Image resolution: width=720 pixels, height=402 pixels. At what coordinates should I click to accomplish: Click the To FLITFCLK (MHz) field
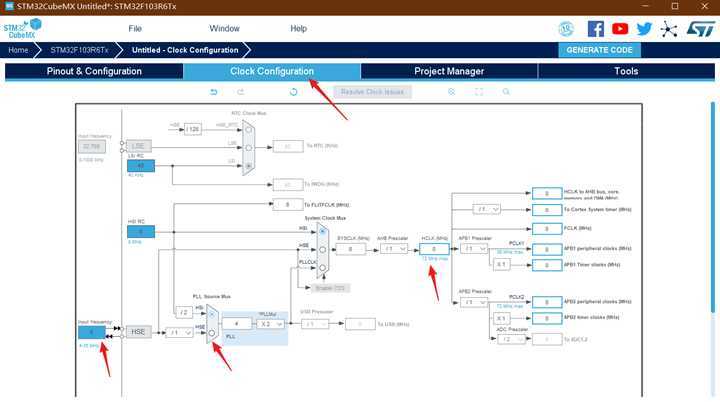pyautogui.click(x=287, y=204)
